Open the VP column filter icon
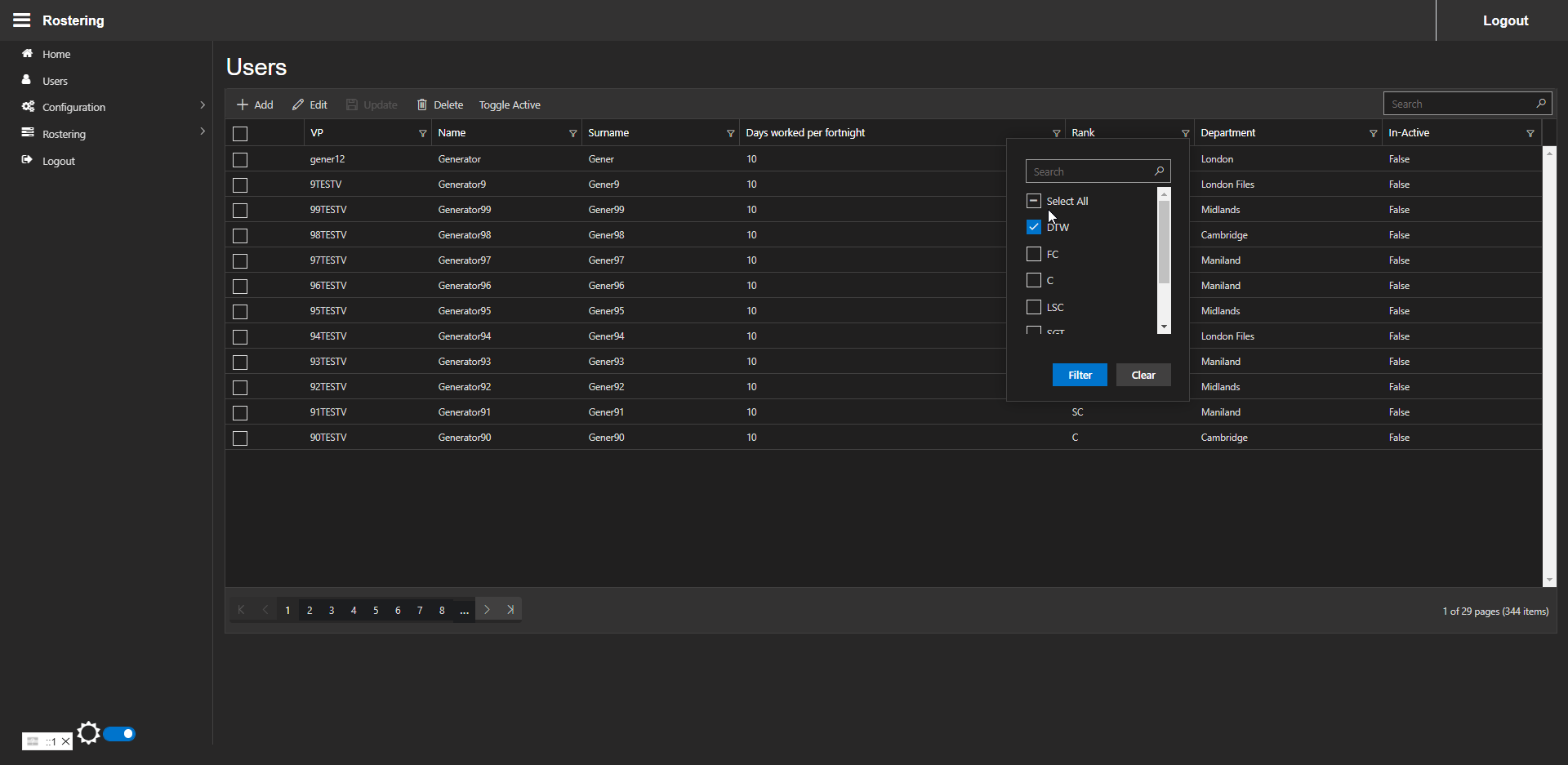 [422, 133]
